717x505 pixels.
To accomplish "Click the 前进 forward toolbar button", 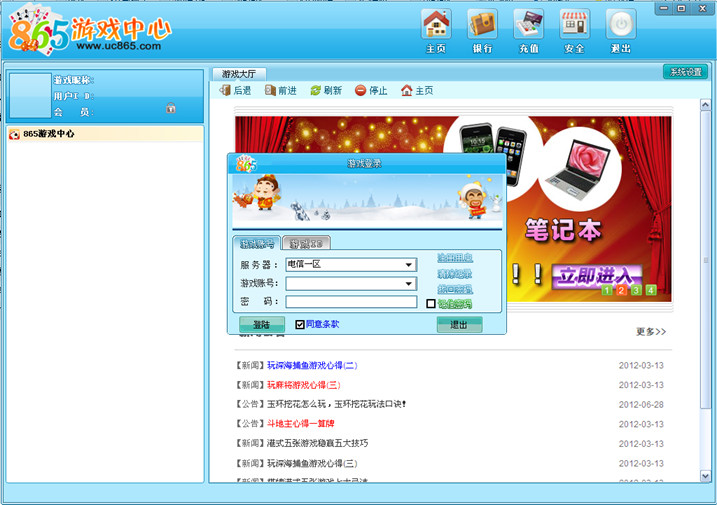I will point(281,91).
